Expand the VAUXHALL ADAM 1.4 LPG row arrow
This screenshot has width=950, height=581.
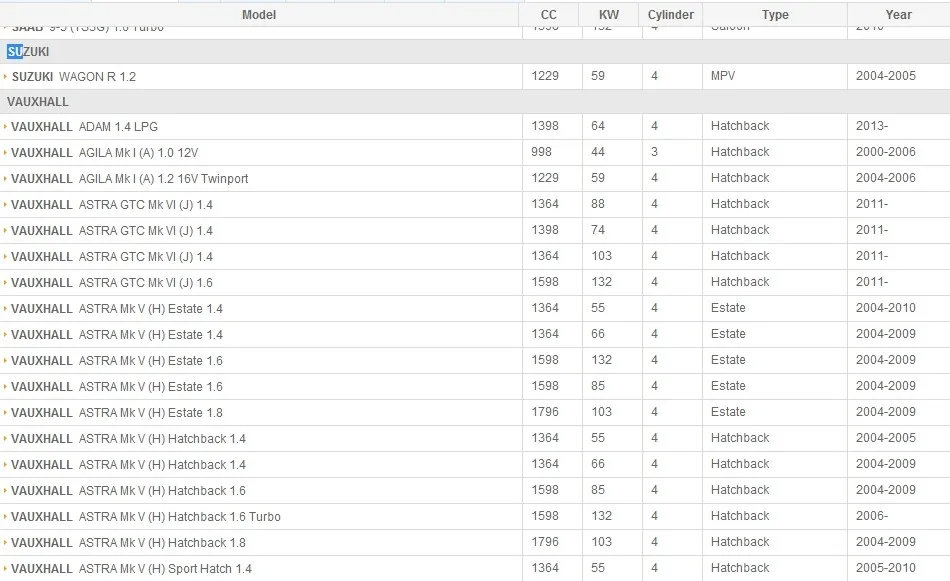[x=5, y=127]
